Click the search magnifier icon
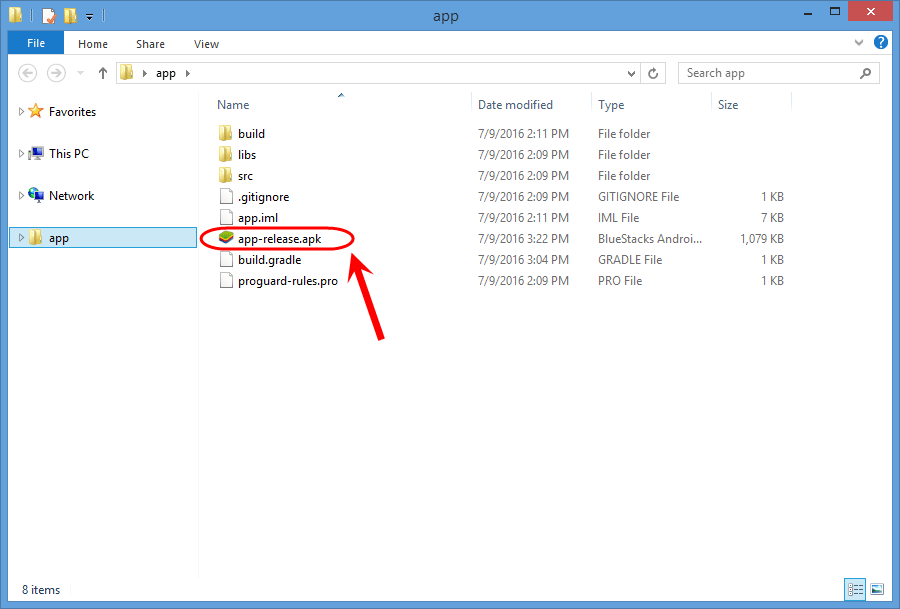Image resolution: width=900 pixels, height=609 pixels. (866, 73)
